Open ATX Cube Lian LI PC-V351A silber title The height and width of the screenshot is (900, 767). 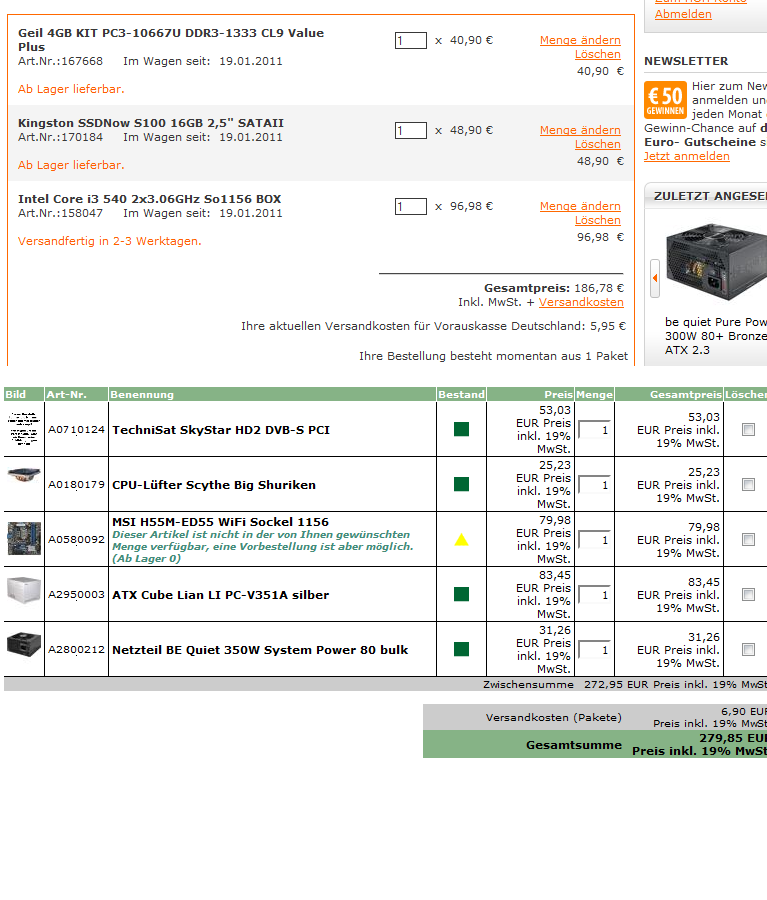[x=220, y=595]
